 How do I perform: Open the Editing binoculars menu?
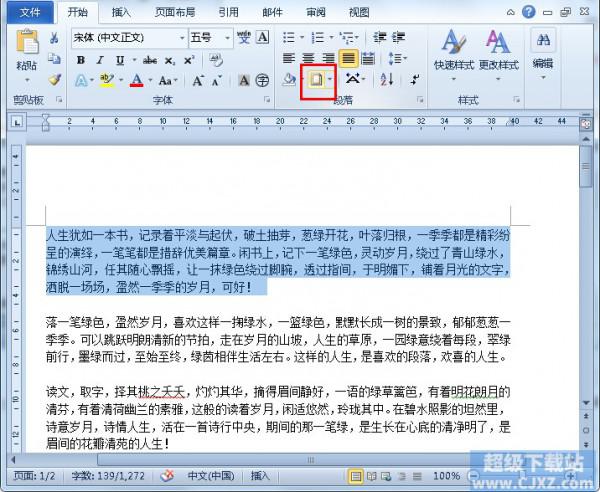coord(543,55)
